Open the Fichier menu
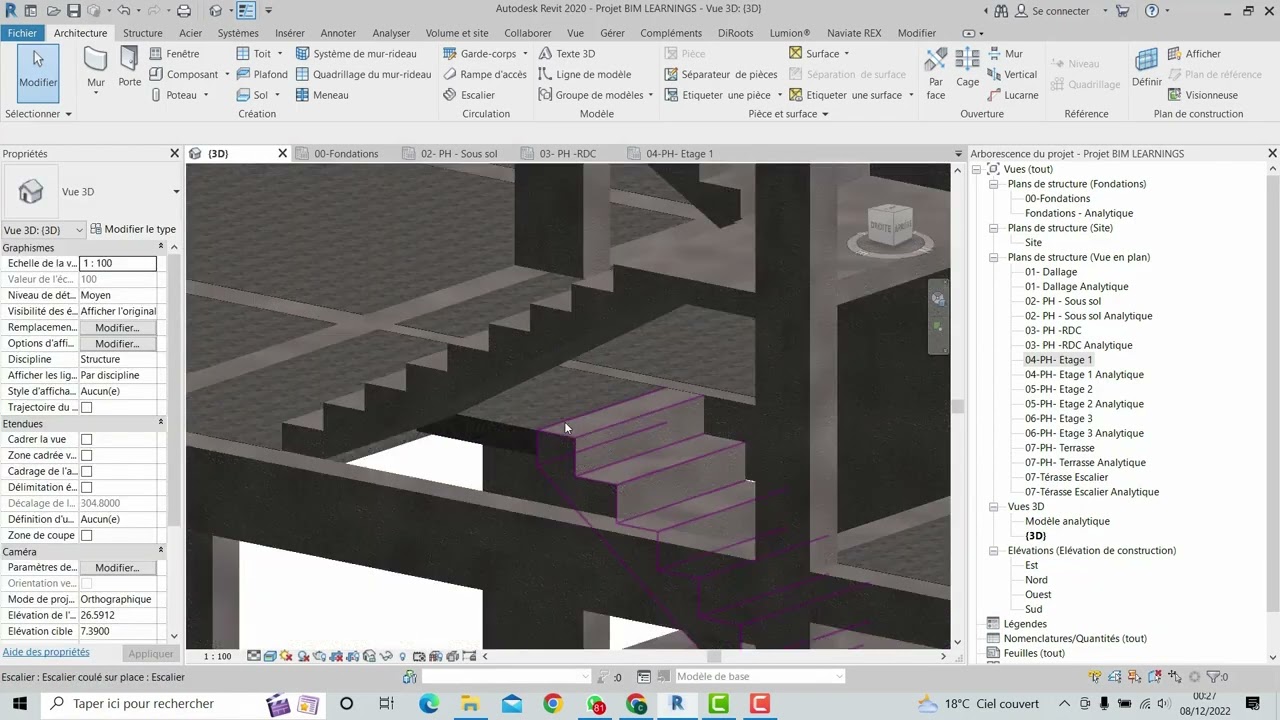Image resolution: width=1280 pixels, height=720 pixels. coord(22,33)
